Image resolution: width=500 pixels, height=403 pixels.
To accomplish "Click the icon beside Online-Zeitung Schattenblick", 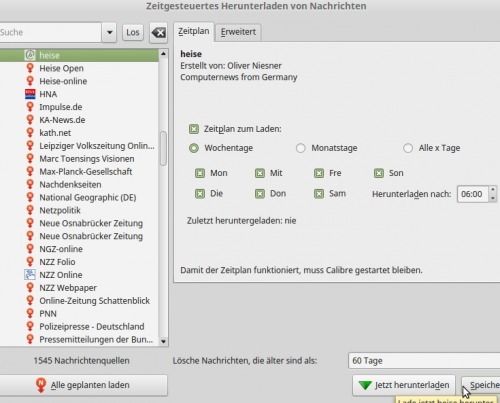I will tap(30, 301).
